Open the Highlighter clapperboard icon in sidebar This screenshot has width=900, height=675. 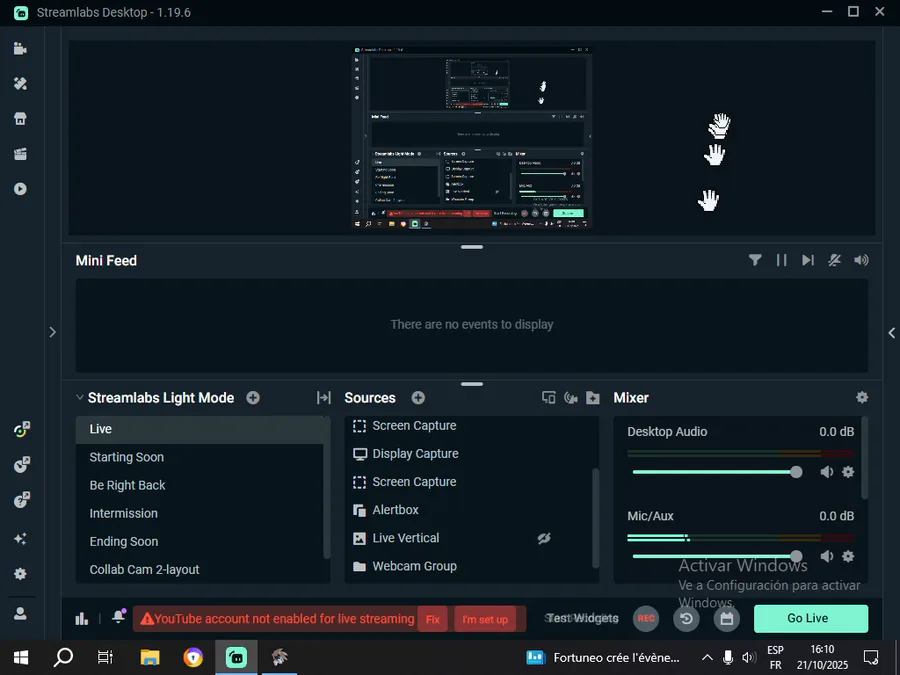(x=20, y=154)
